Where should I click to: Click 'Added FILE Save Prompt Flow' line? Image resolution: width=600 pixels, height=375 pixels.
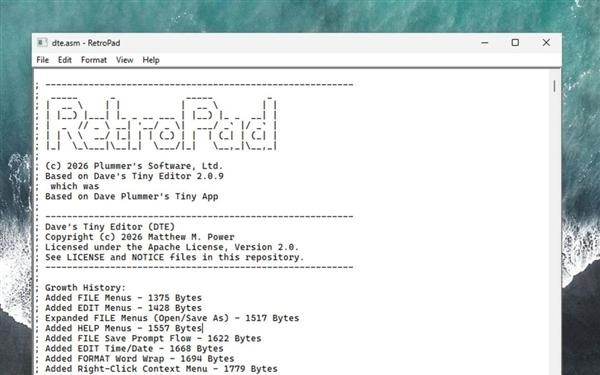click(x=153, y=339)
